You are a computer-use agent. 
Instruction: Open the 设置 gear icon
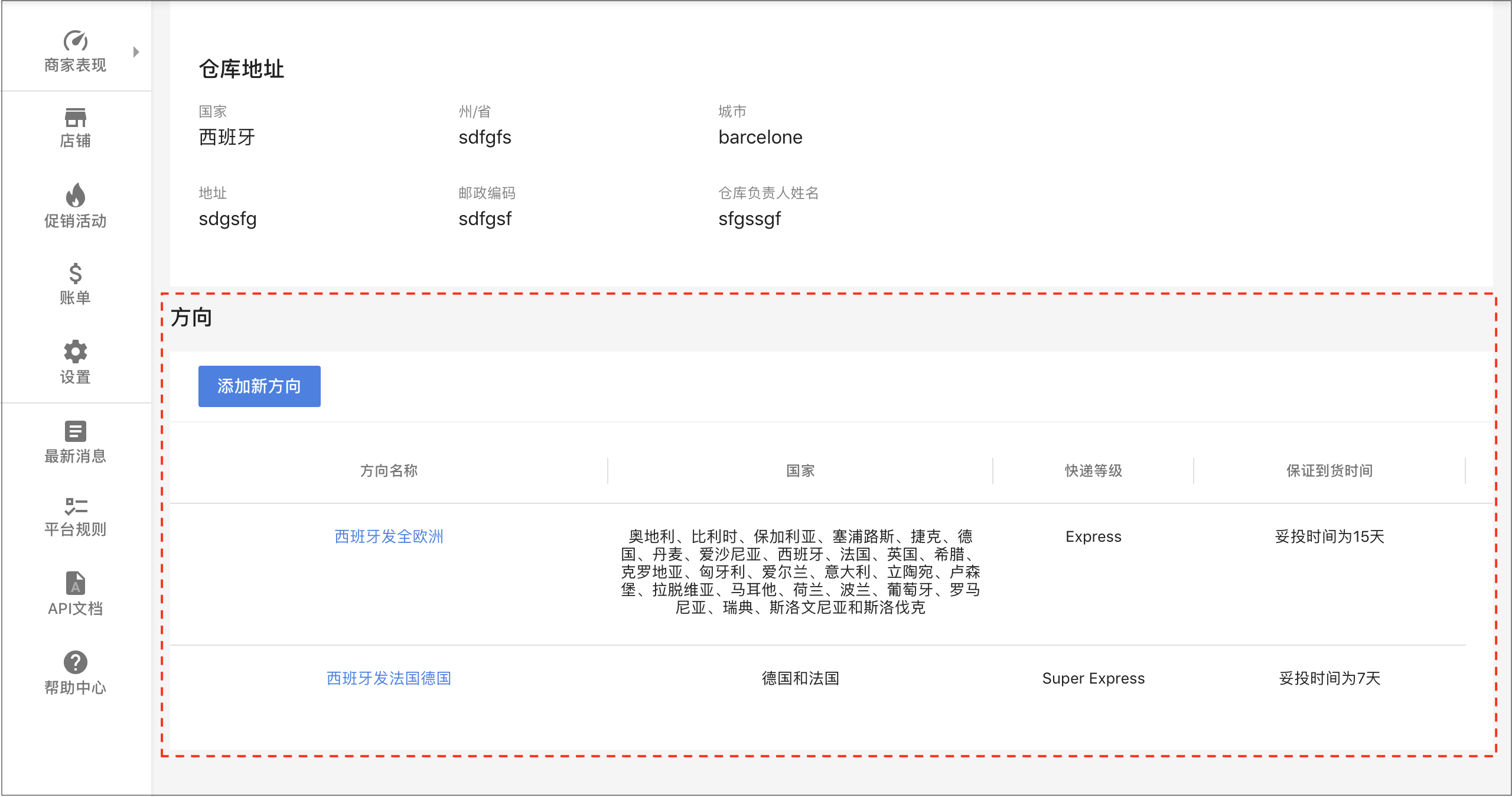(x=75, y=351)
